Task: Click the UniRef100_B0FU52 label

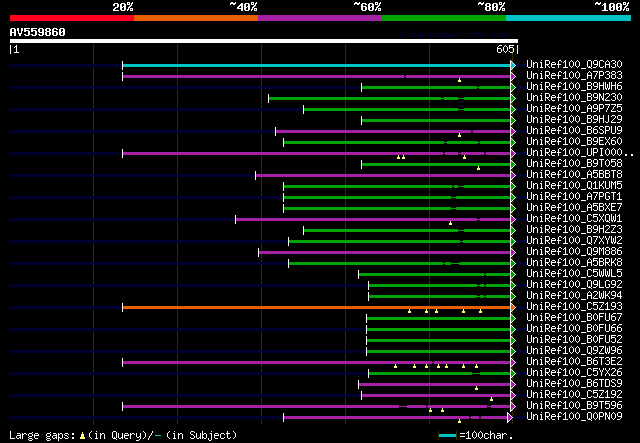Action: coord(574,340)
